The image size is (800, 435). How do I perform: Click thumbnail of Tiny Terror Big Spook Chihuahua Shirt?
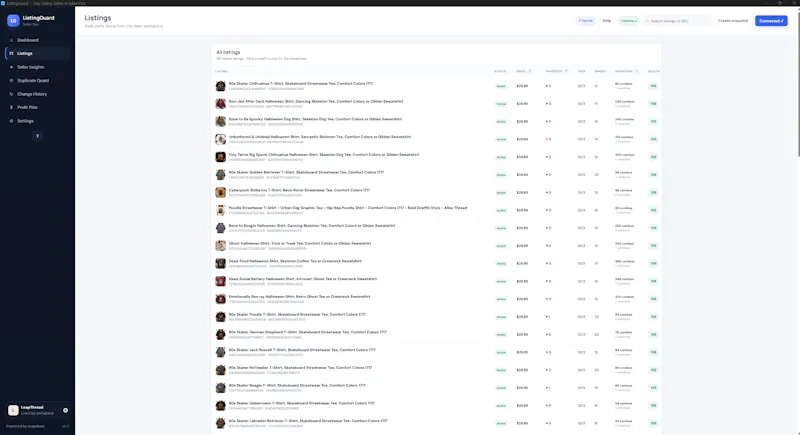(220, 157)
